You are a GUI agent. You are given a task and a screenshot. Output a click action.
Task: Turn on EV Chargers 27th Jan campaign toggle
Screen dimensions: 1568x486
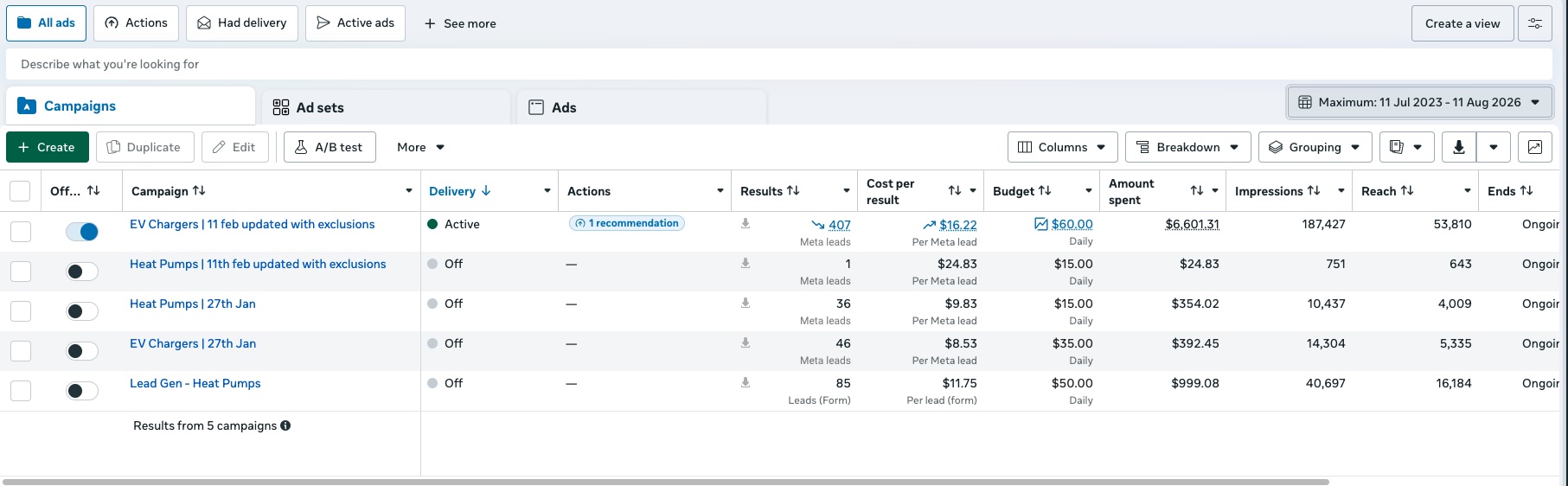(82, 351)
